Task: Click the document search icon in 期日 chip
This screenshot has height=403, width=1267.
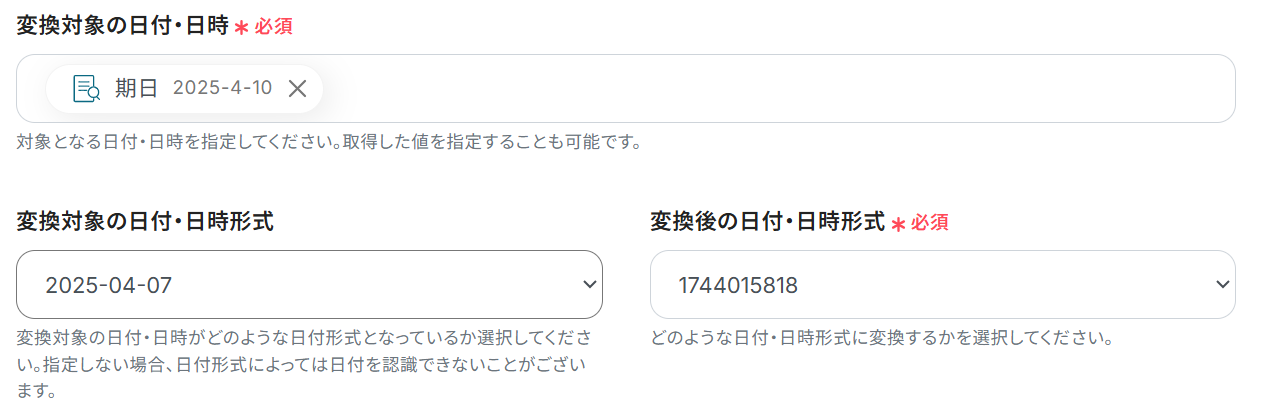Action: 87,89
